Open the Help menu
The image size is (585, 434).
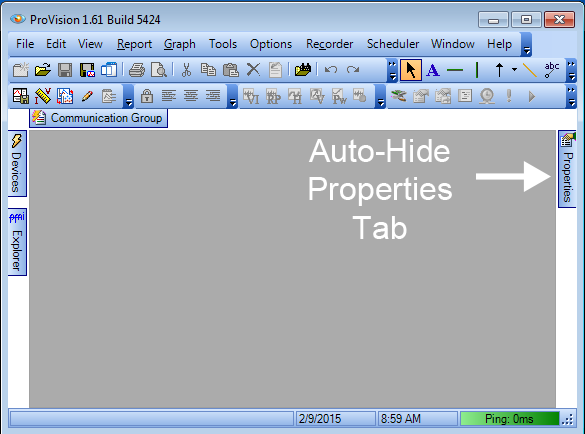[x=499, y=44]
